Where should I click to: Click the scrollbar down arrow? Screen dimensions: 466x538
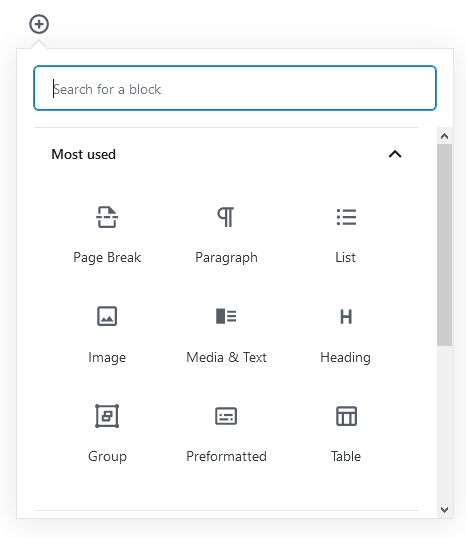pos(444,510)
